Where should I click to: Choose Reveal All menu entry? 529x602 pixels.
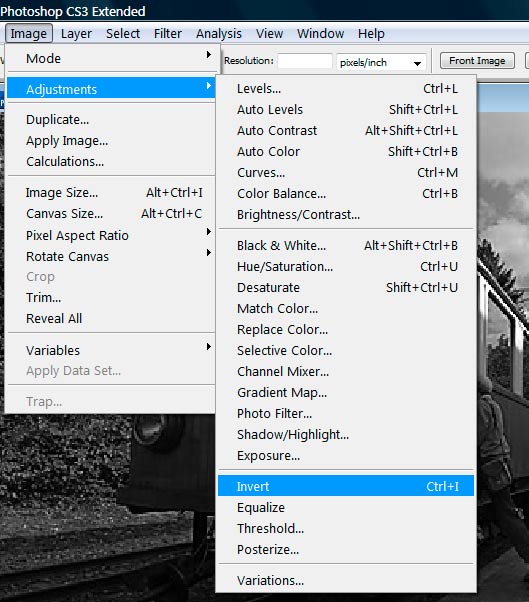[111, 318]
